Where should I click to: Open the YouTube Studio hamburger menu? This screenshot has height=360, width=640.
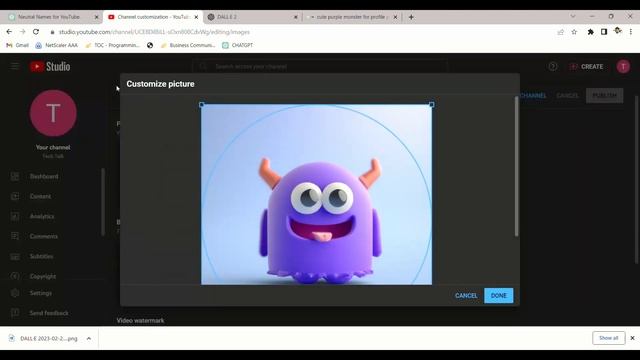click(15, 66)
